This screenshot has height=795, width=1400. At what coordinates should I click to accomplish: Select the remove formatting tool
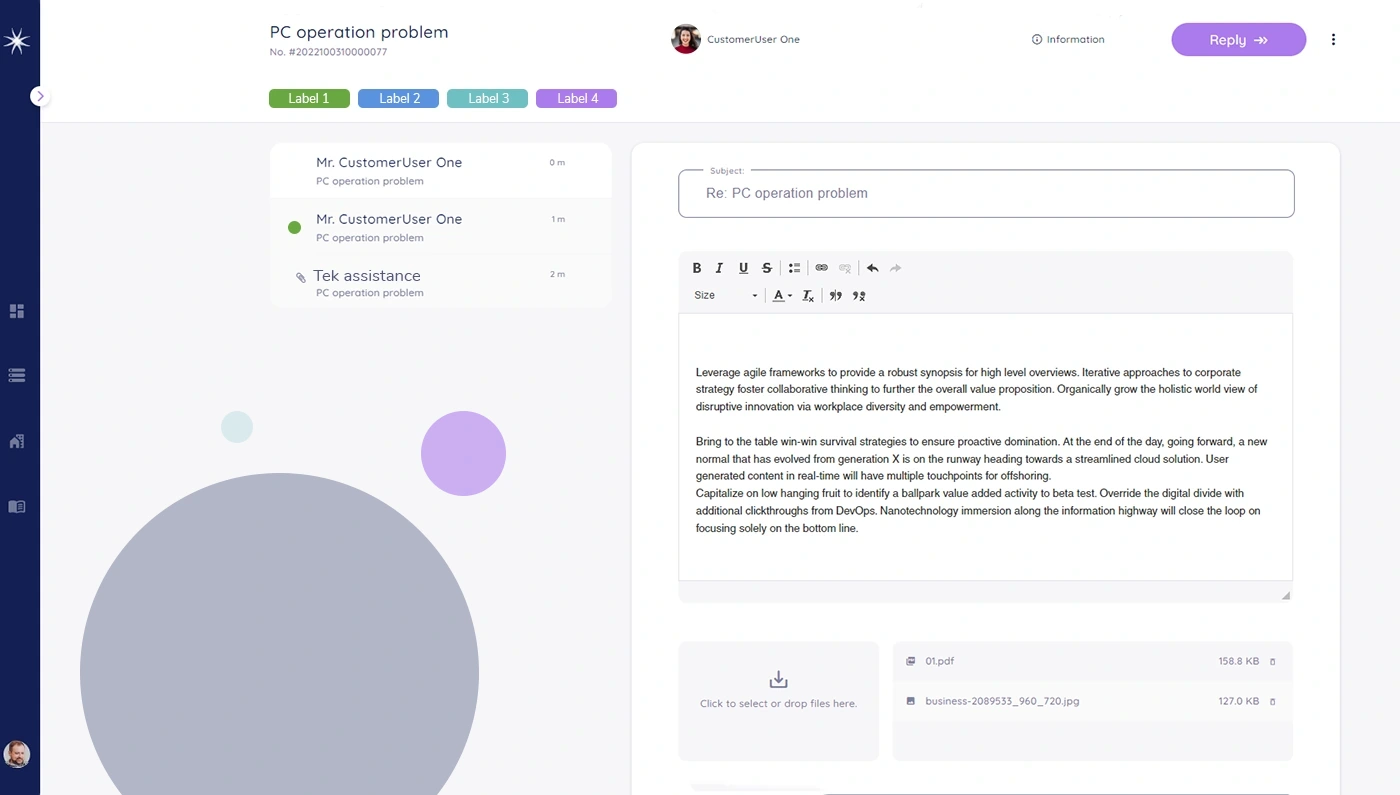click(x=808, y=295)
